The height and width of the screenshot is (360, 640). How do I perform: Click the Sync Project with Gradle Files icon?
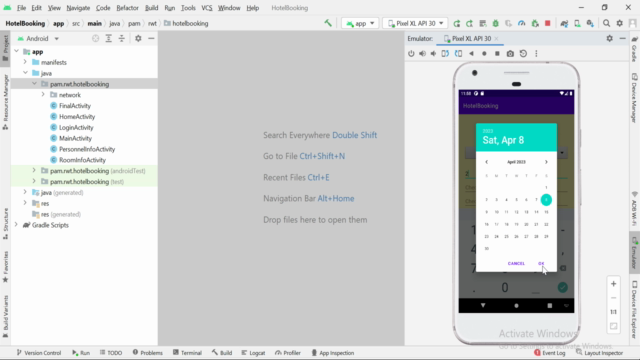point(564,23)
